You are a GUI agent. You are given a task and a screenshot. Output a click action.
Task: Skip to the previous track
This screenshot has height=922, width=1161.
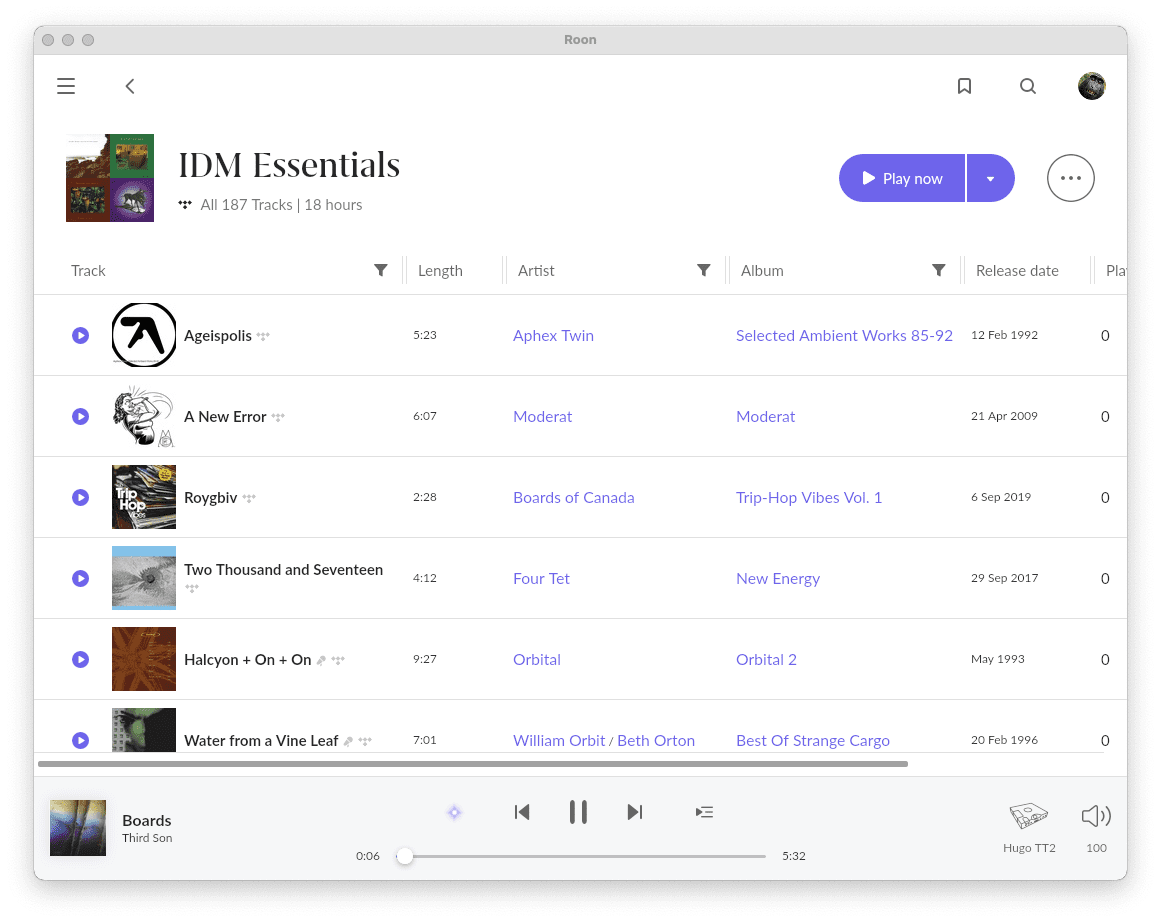click(x=521, y=812)
